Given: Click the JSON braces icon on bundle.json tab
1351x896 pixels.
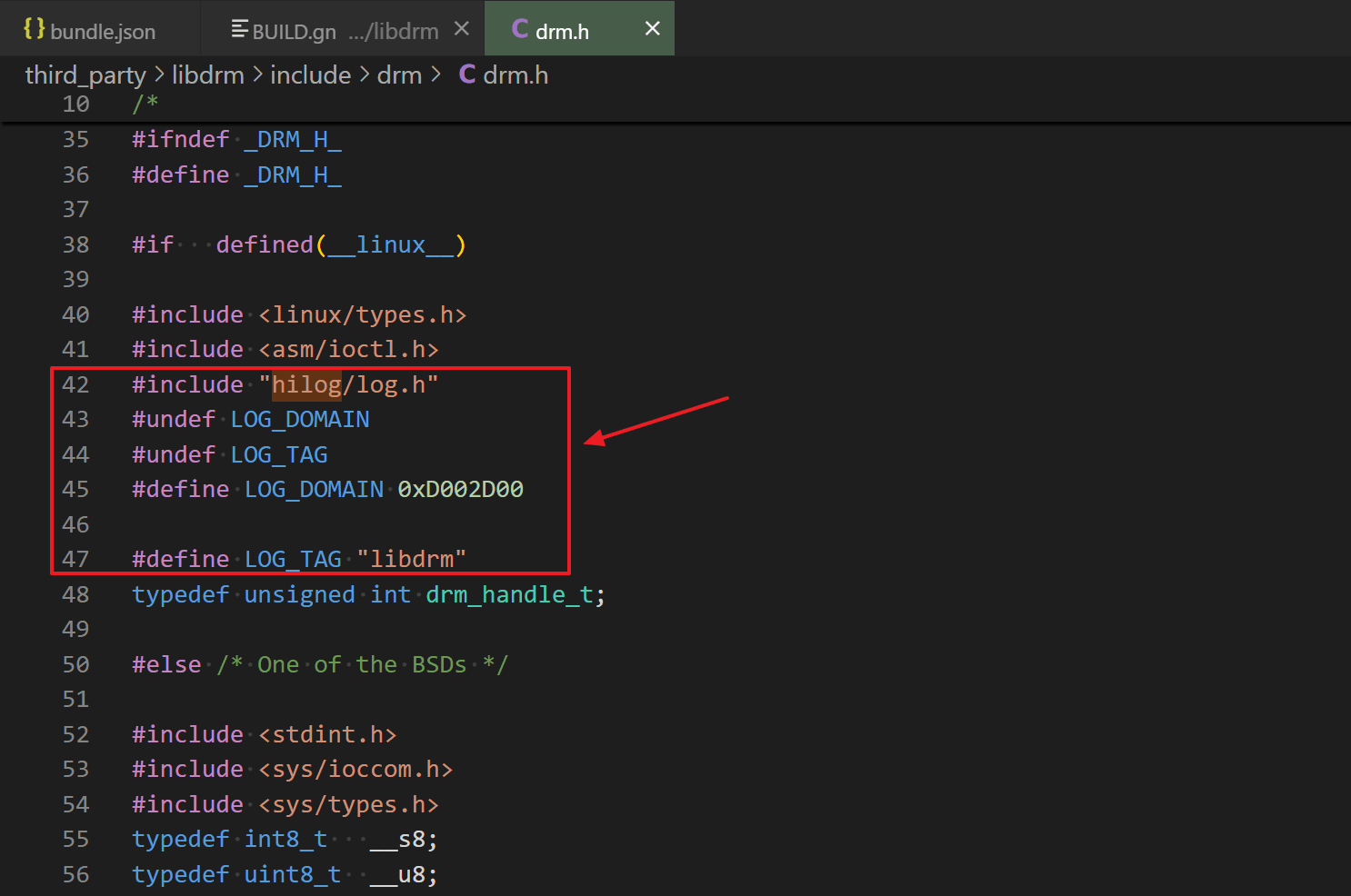Looking at the screenshot, I should (x=34, y=29).
